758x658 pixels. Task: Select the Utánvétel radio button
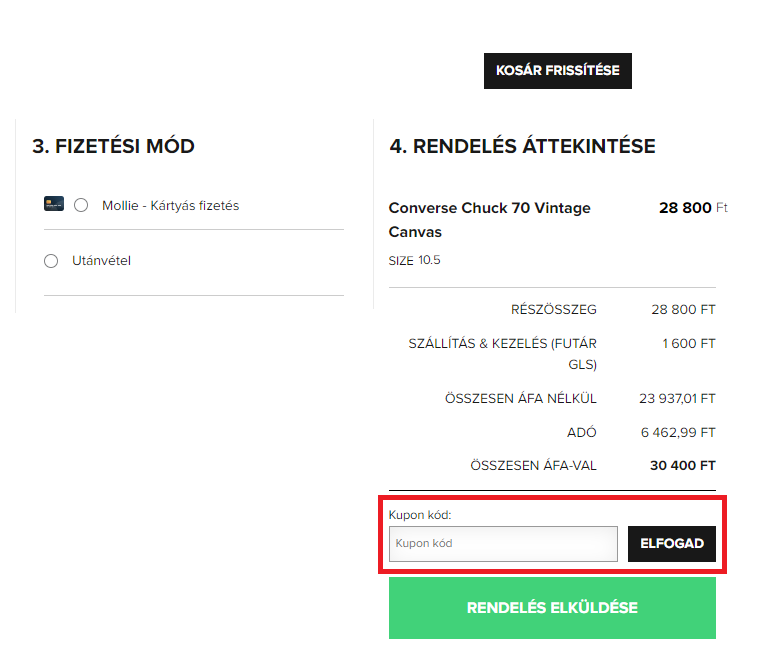[51, 261]
